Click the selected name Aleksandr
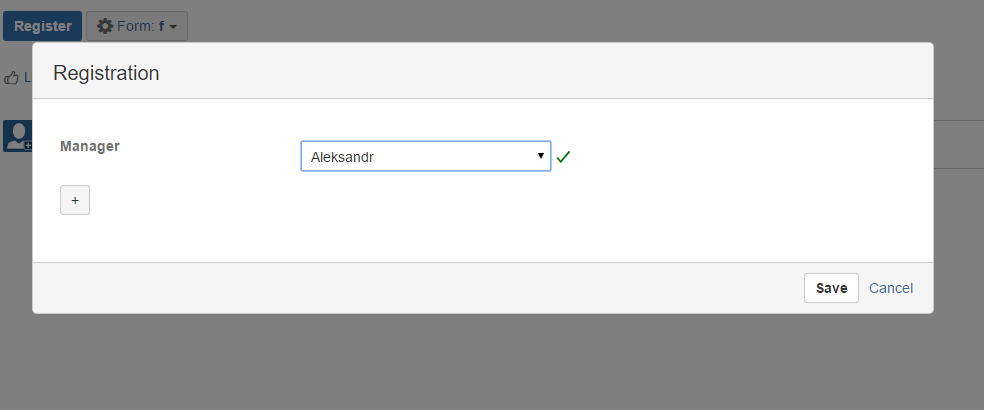The width and height of the screenshot is (984, 410). tap(342, 157)
